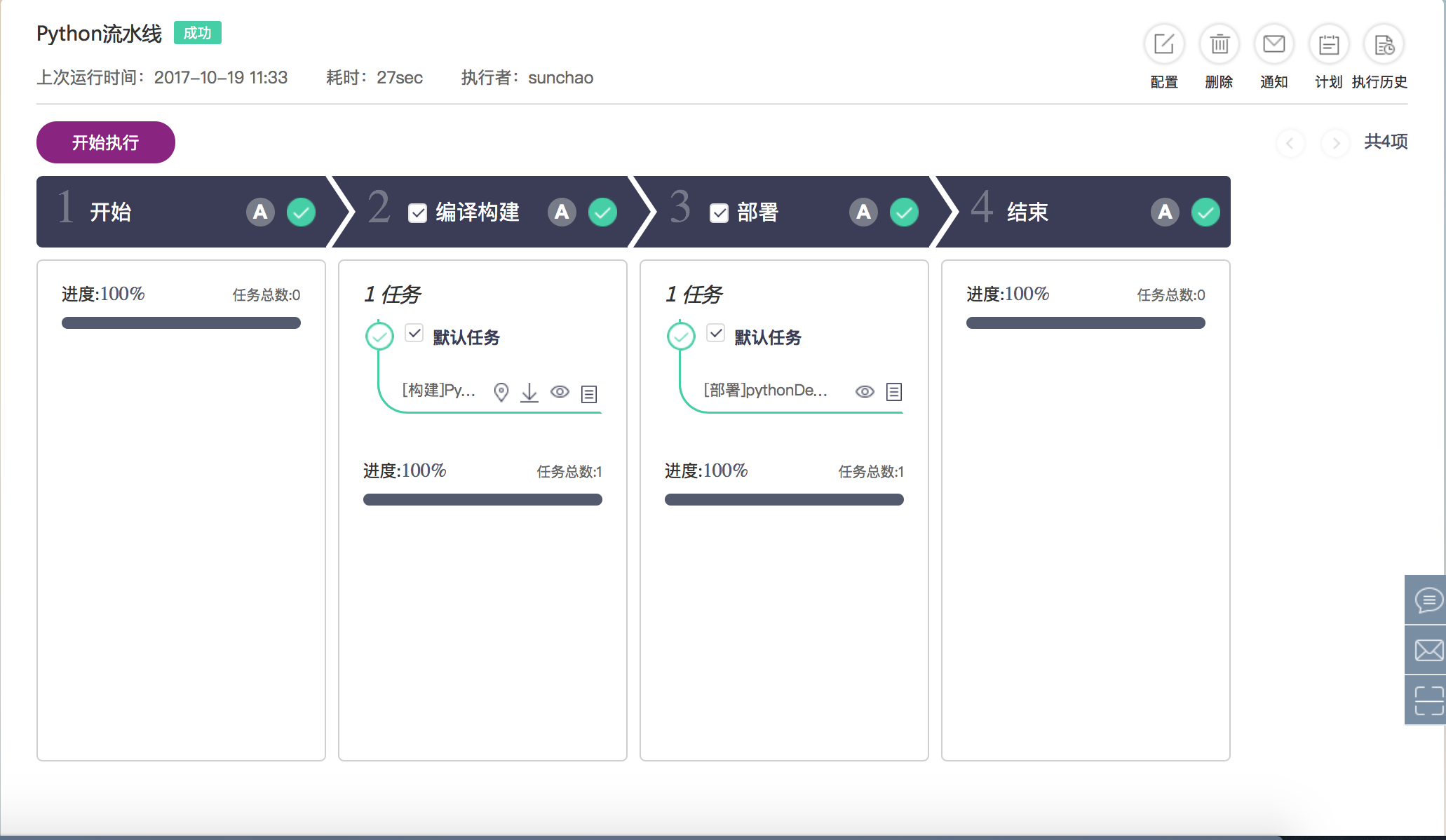Click the download icon on build task
1446x840 pixels.
(529, 392)
